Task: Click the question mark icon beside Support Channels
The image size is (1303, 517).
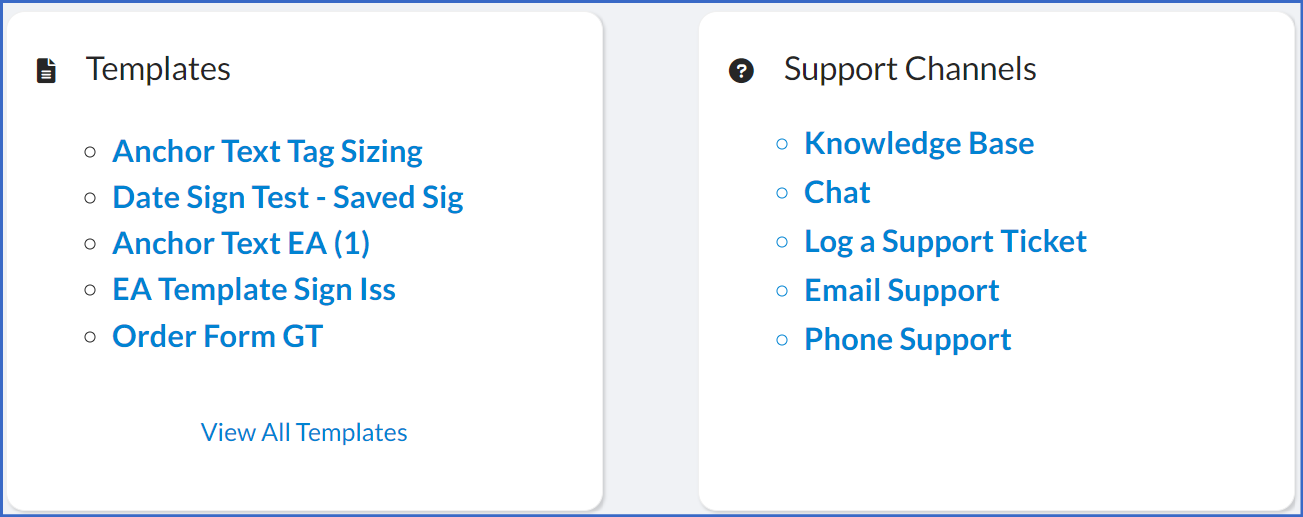Action: [741, 71]
